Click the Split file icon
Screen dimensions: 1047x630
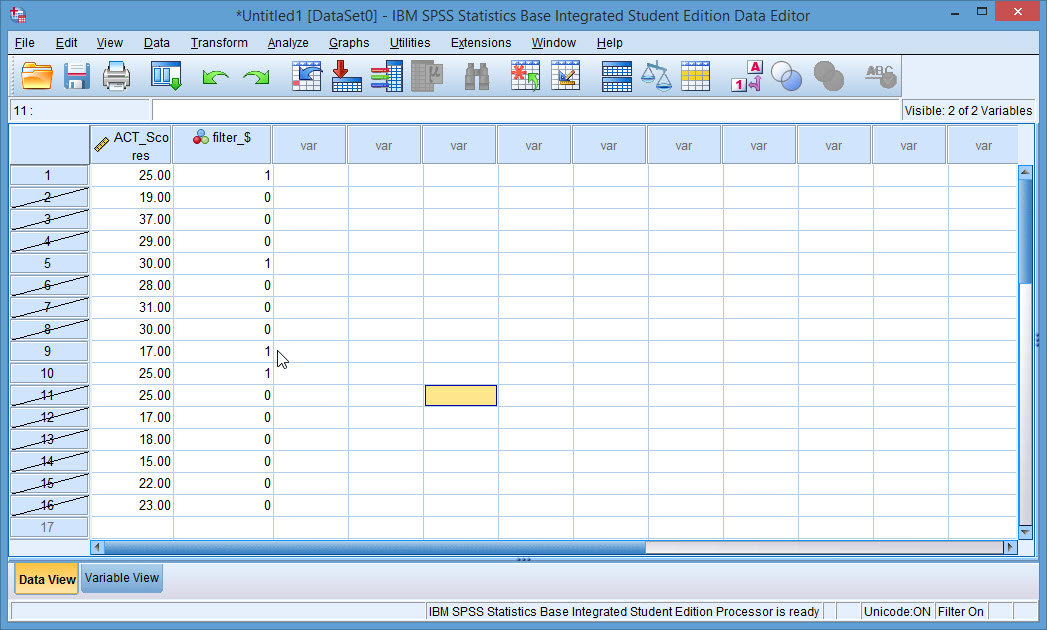616,76
